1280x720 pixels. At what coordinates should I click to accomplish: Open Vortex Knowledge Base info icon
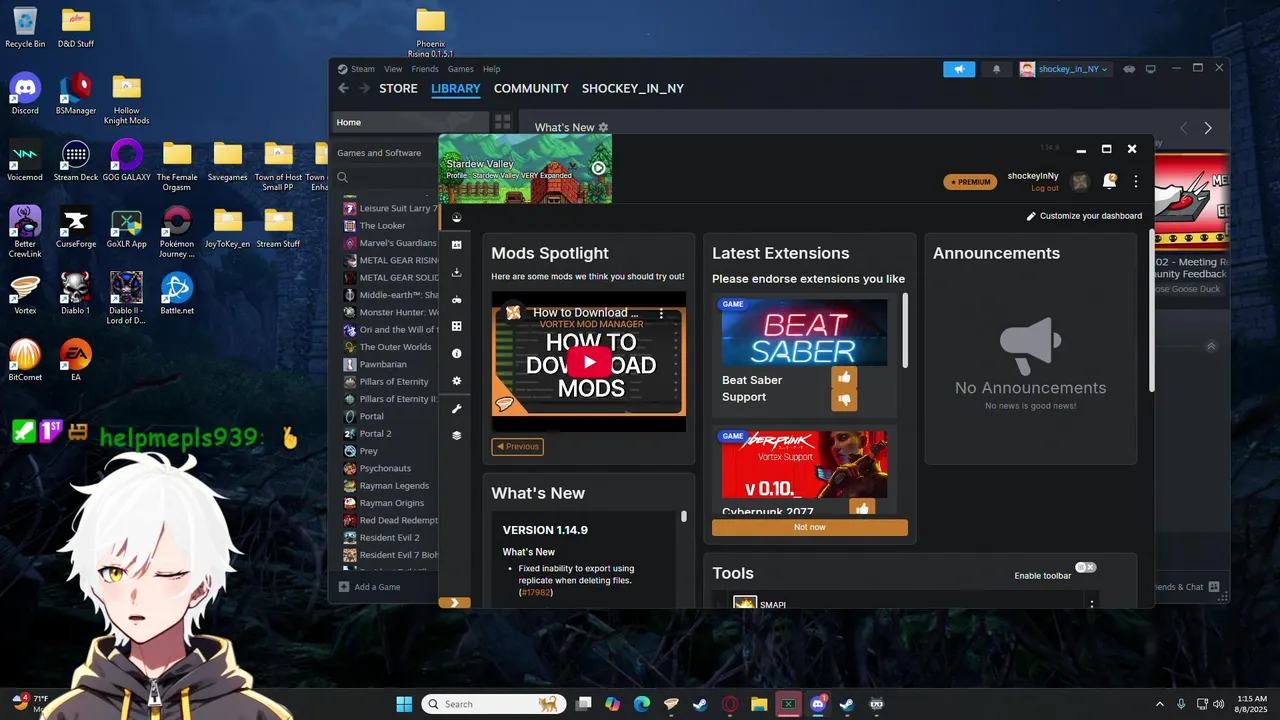pyautogui.click(x=457, y=354)
